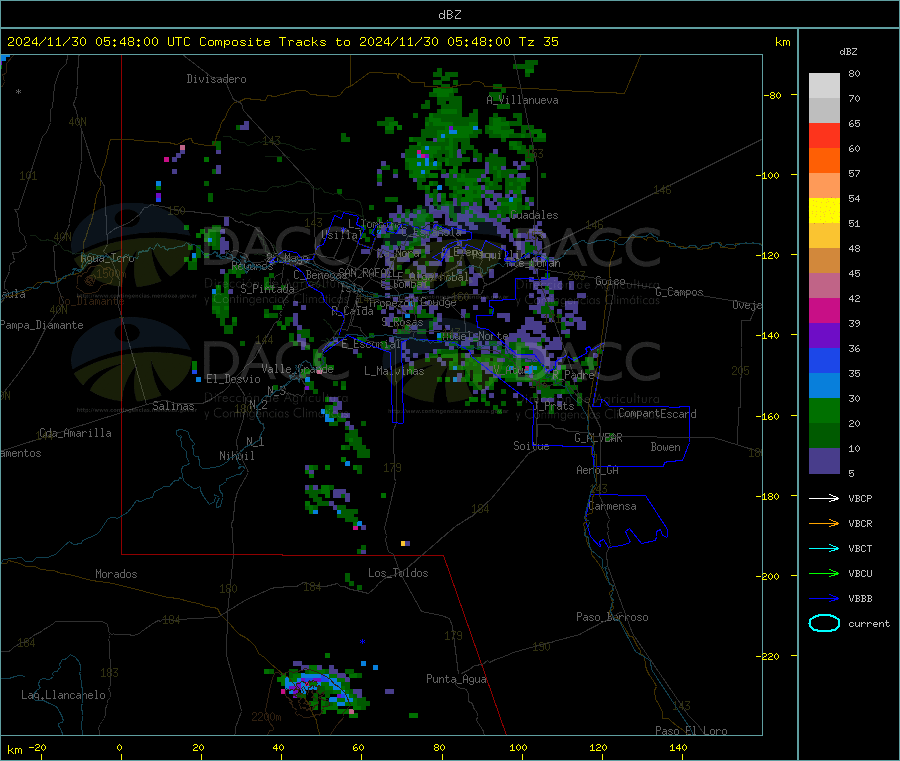The image size is (900, 761).
Task: Click the R_Padre place label
Action: (573, 374)
